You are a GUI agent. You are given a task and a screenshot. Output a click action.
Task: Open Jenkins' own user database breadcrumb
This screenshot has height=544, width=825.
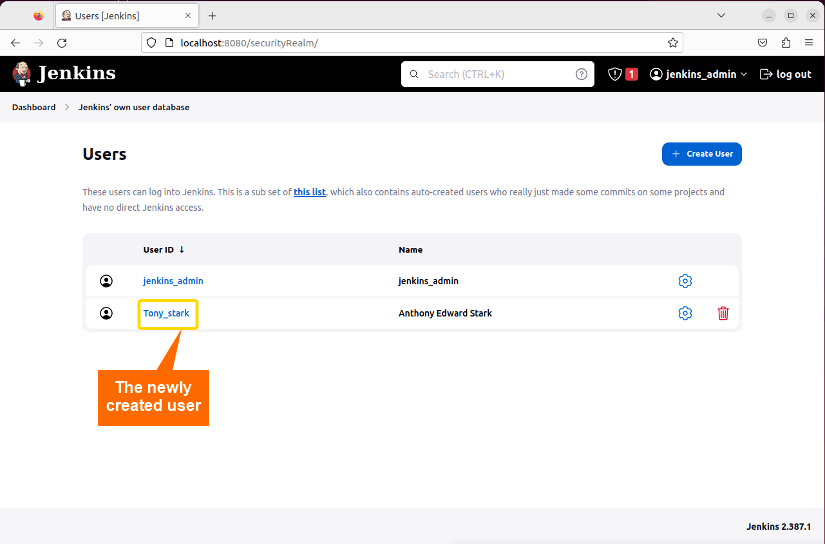pyautogui.click(x=134, y=107)
